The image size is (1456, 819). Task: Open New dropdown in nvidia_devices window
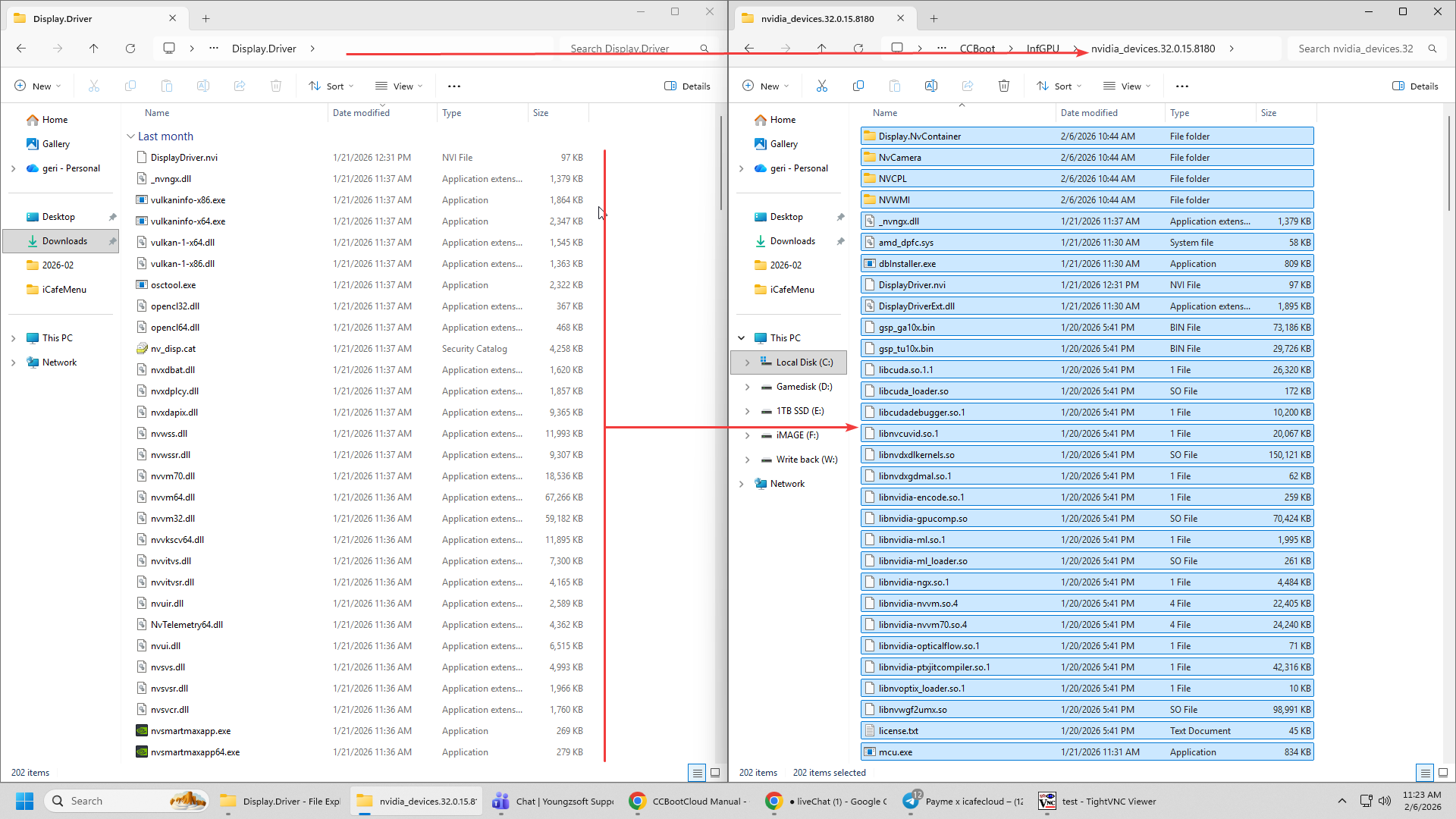(765, 86)
